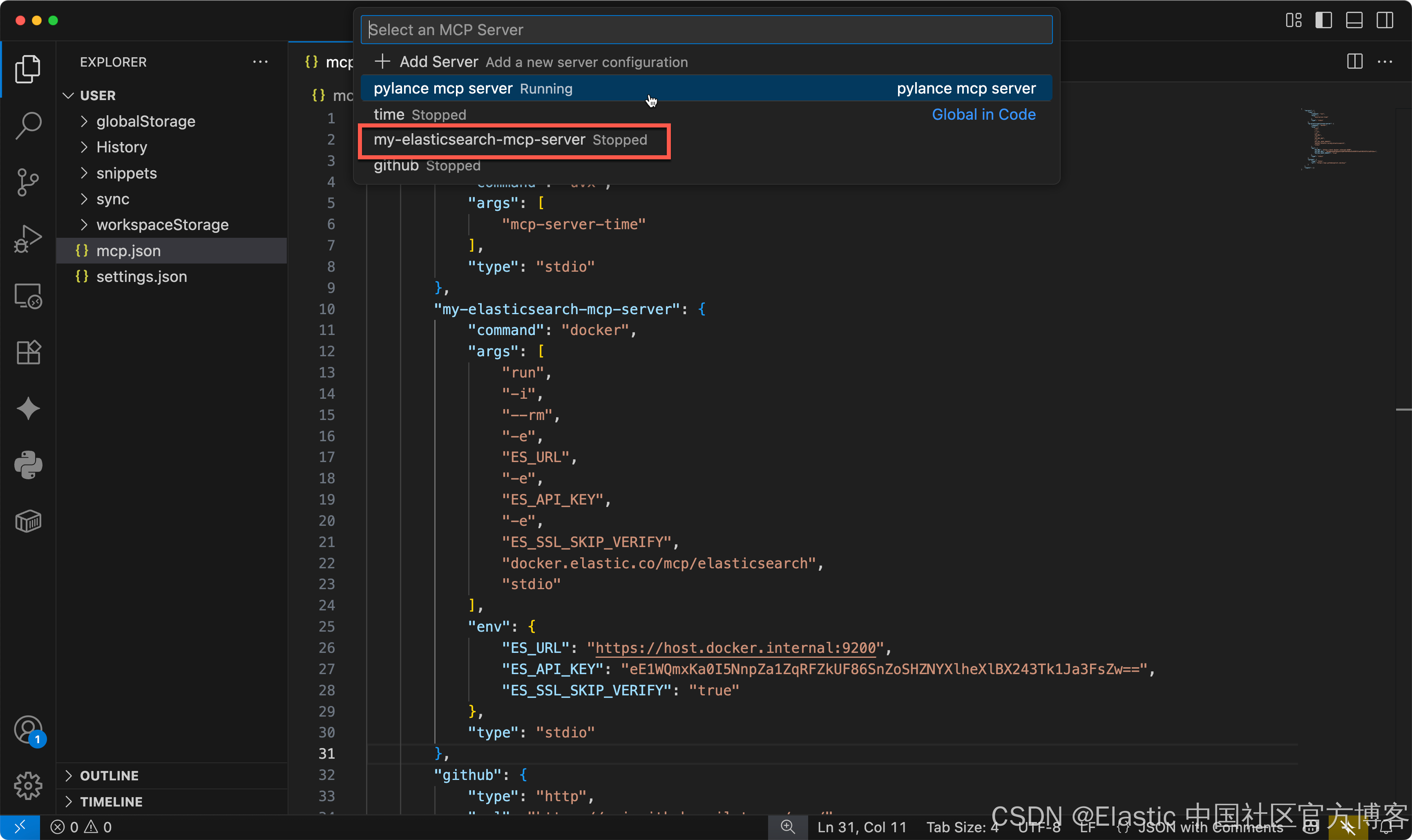This screenshot has width=1412, height=840.
Task: Expand the snippets folder
Action: click(172, 173)
